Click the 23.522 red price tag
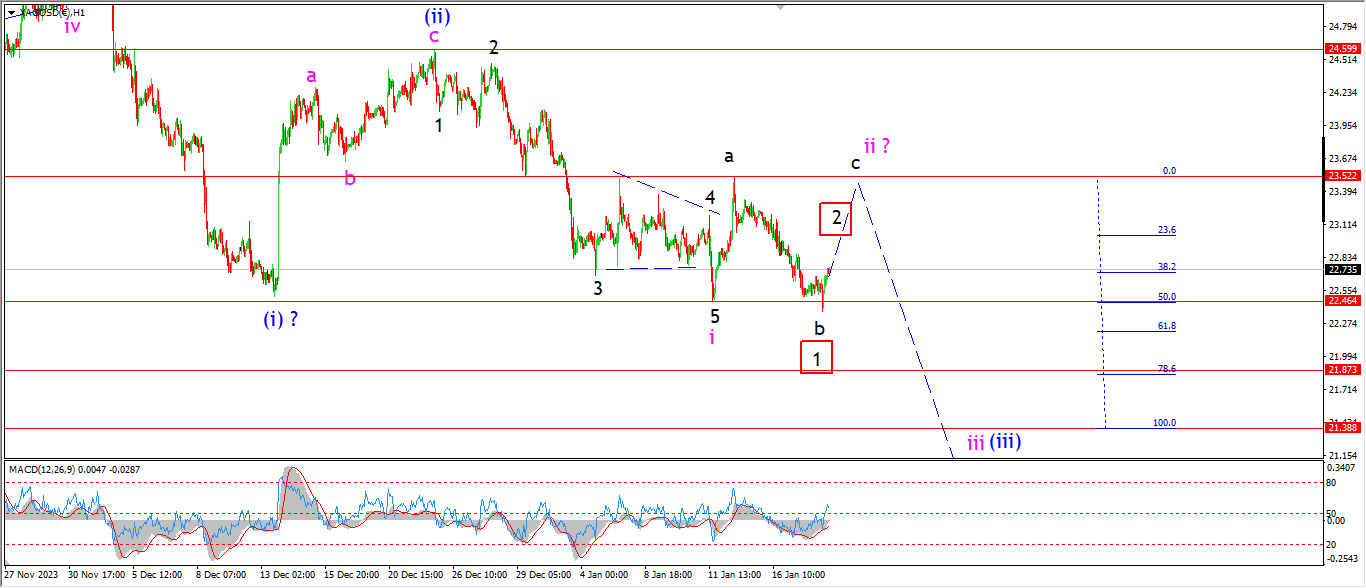1366x588 pixels. click(x=1341, y=176)
